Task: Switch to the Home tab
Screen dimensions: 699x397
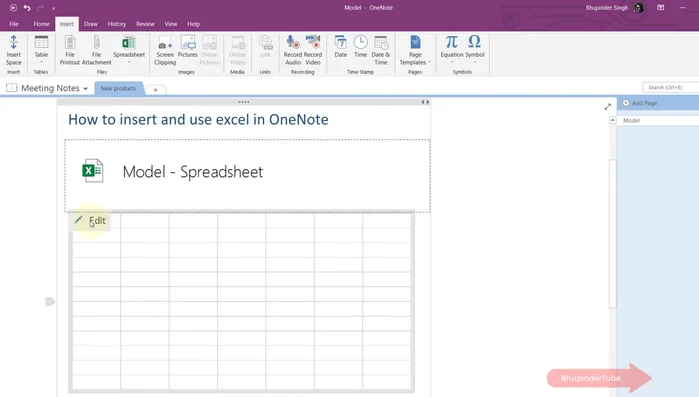Action: point(41,24)
